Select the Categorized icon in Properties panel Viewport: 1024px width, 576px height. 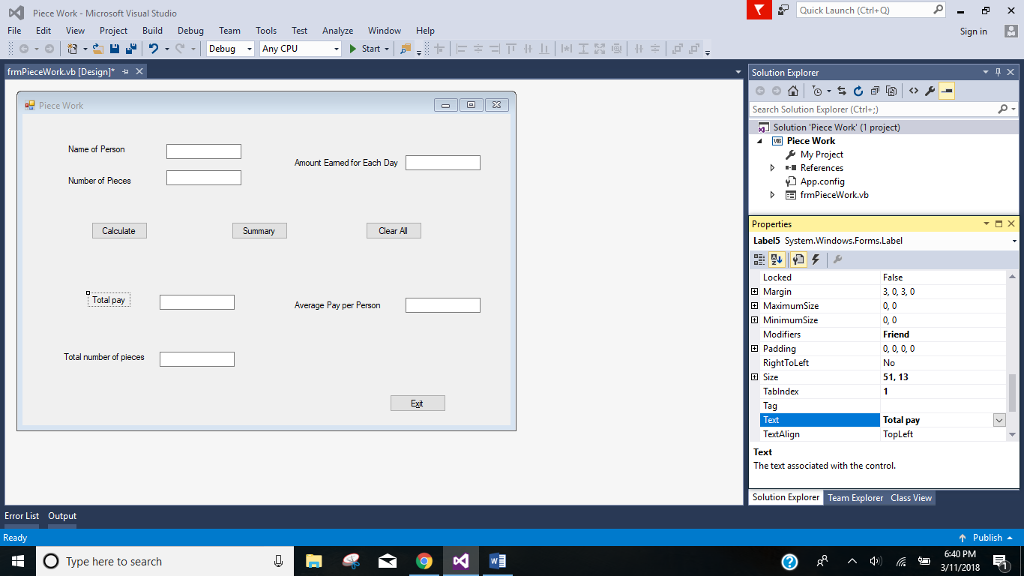[759, 259]
